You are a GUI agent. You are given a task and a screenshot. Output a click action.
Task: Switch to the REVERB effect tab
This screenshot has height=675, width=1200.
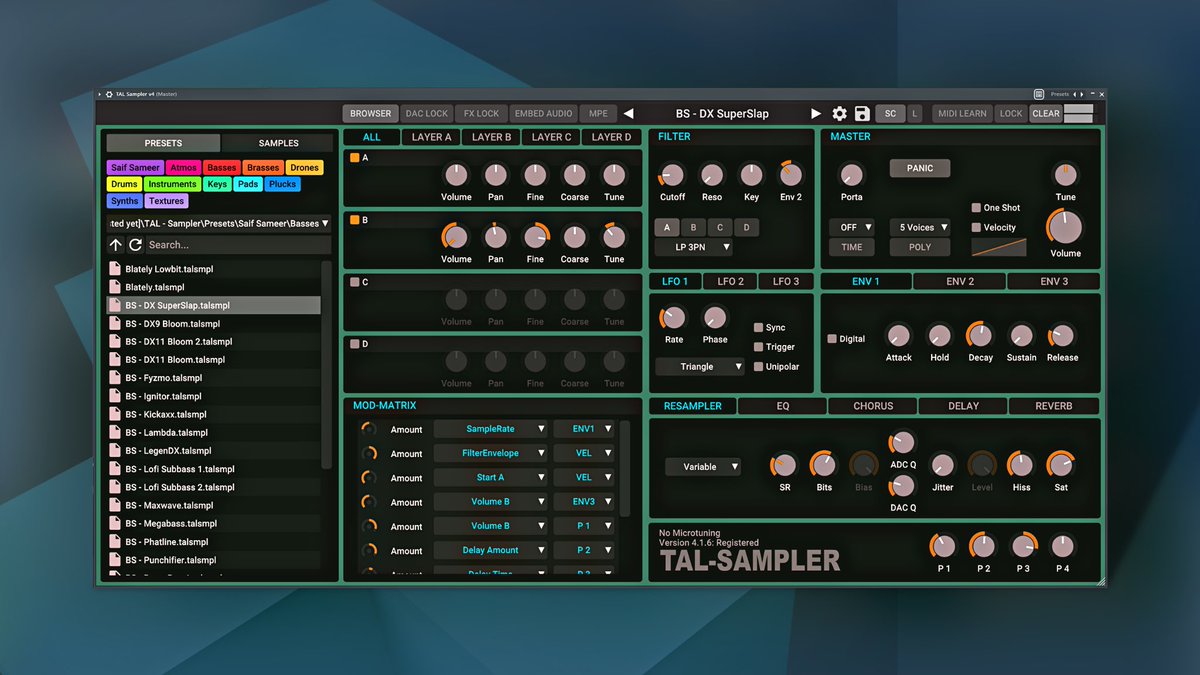click(1054, 406)
